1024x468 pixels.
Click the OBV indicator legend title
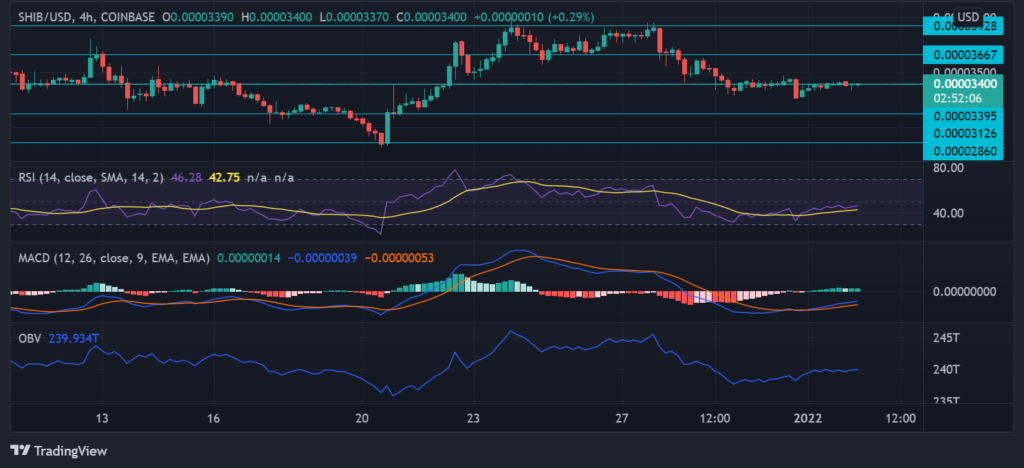[29, 338]
